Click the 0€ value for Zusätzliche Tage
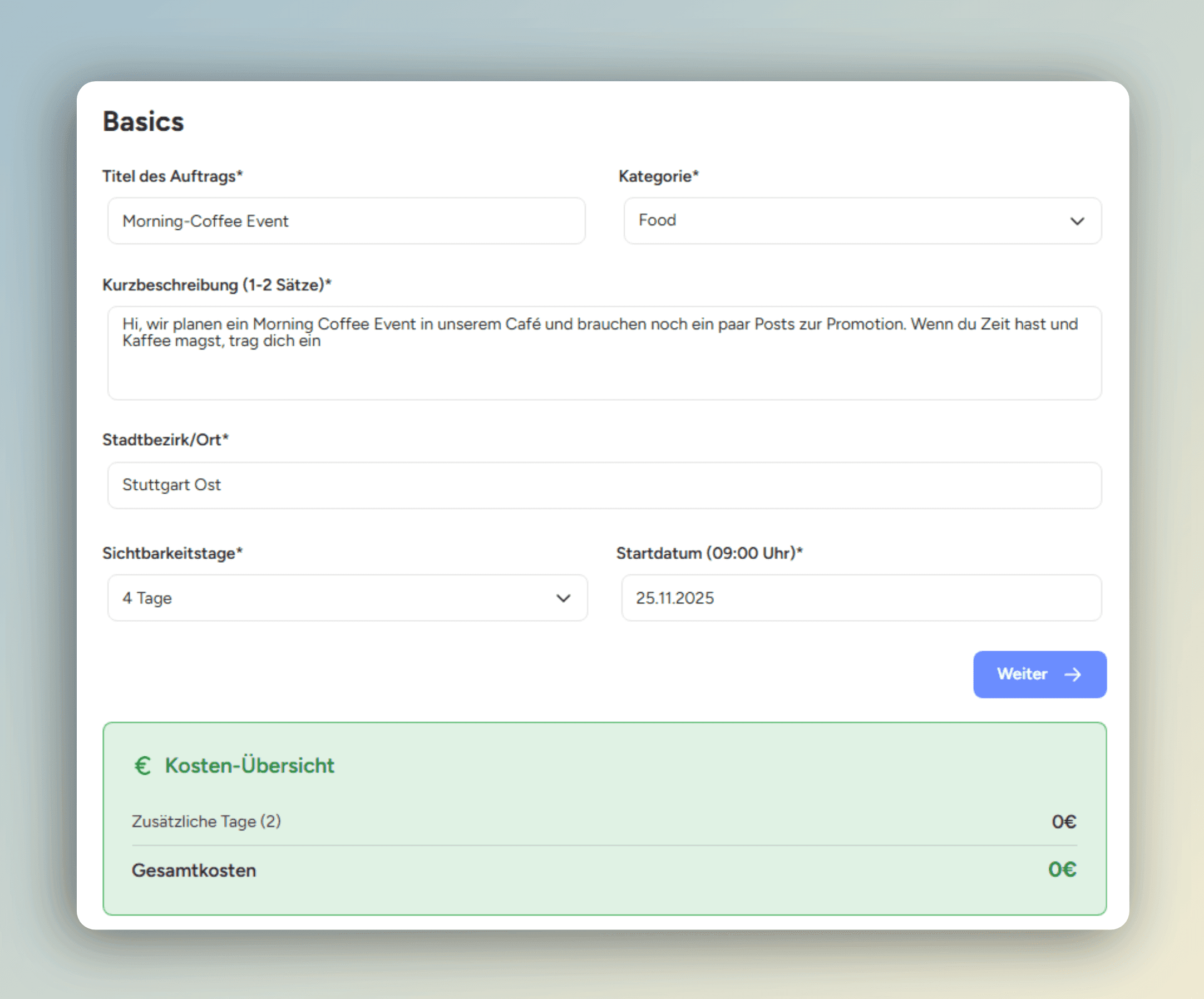 (1064, 822)
